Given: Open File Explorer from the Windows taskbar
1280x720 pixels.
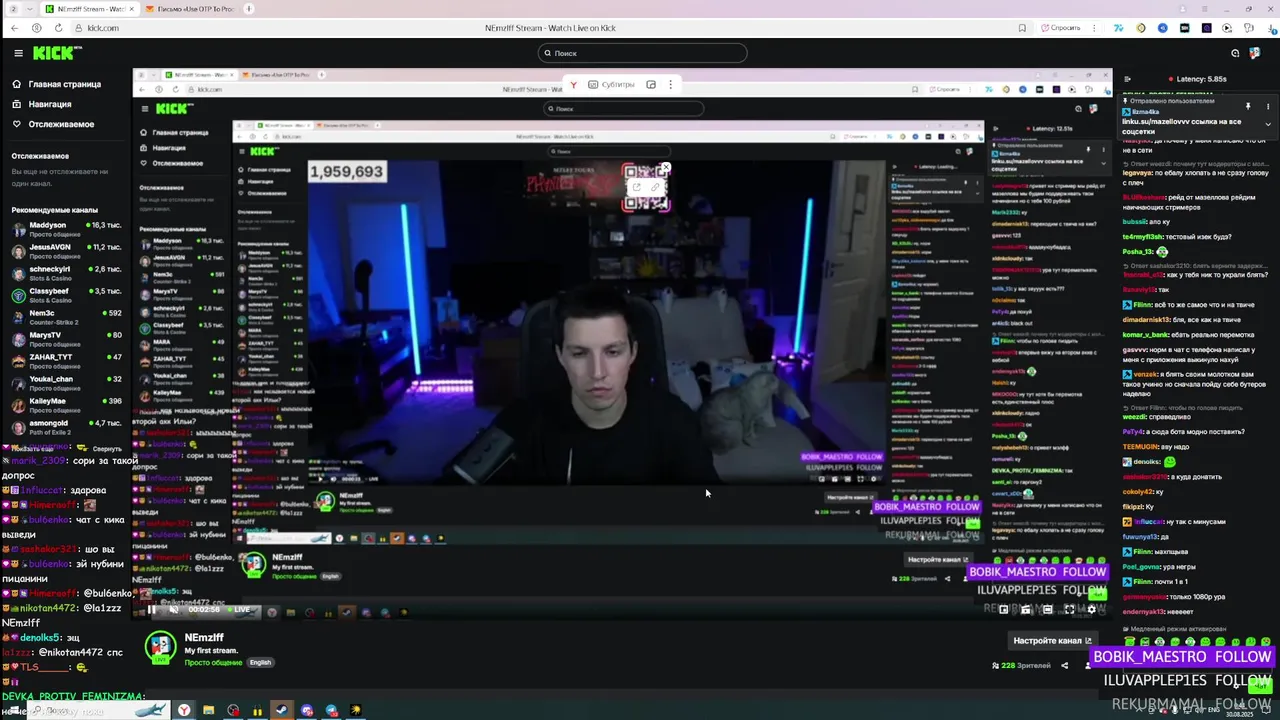Looking at the screenshot, I should 208,710.
